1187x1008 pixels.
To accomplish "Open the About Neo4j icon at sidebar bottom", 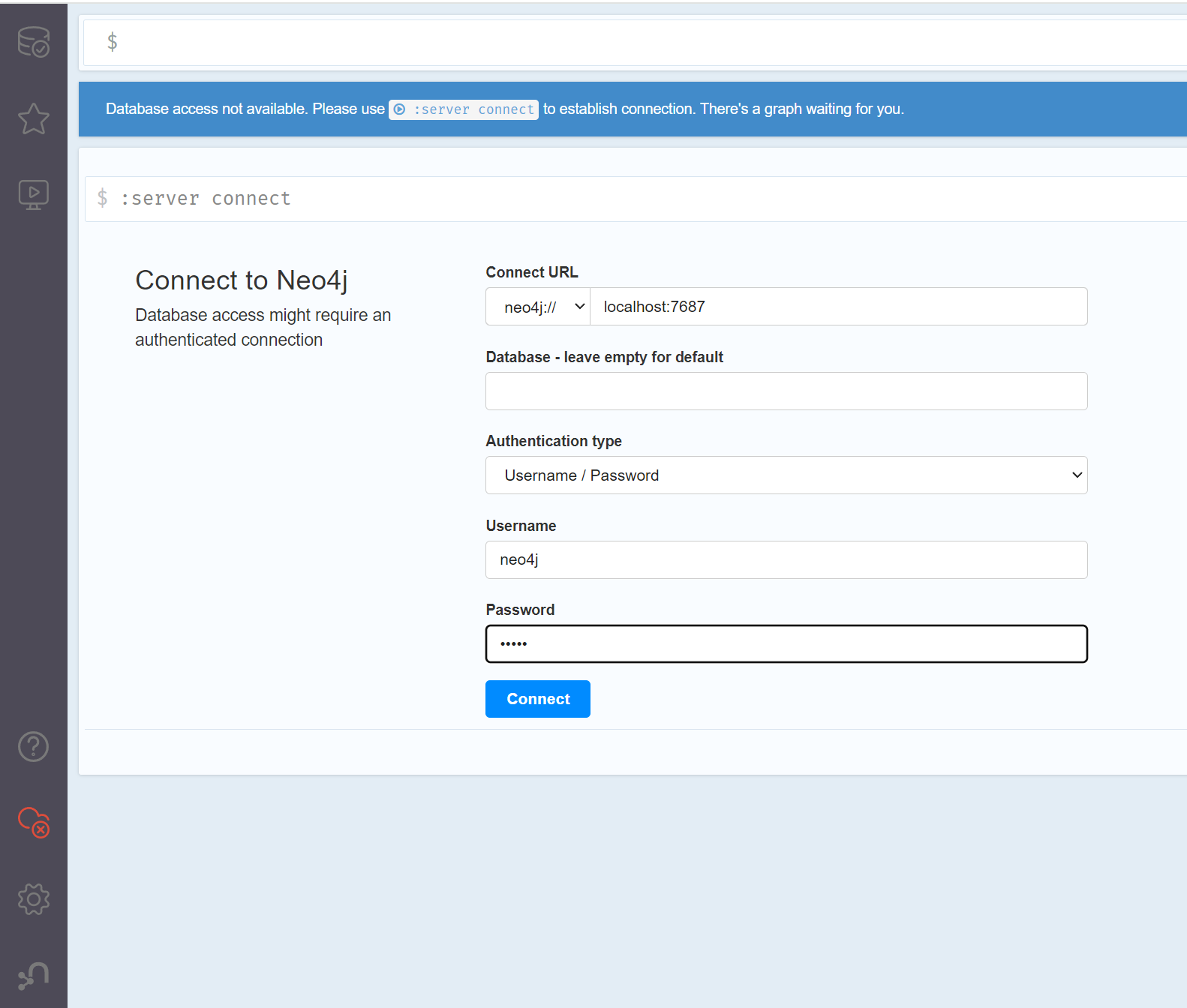I will pyautogui.click(x=34, y=975).
